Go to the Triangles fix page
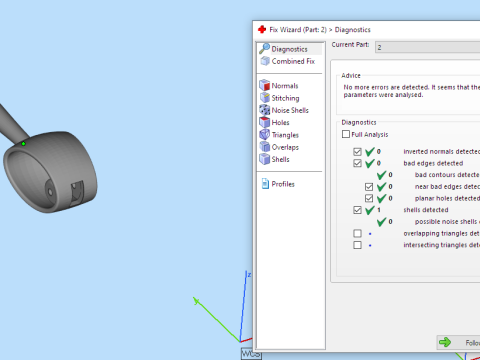Viewport: 480px width, 360px height. [285, 135]
